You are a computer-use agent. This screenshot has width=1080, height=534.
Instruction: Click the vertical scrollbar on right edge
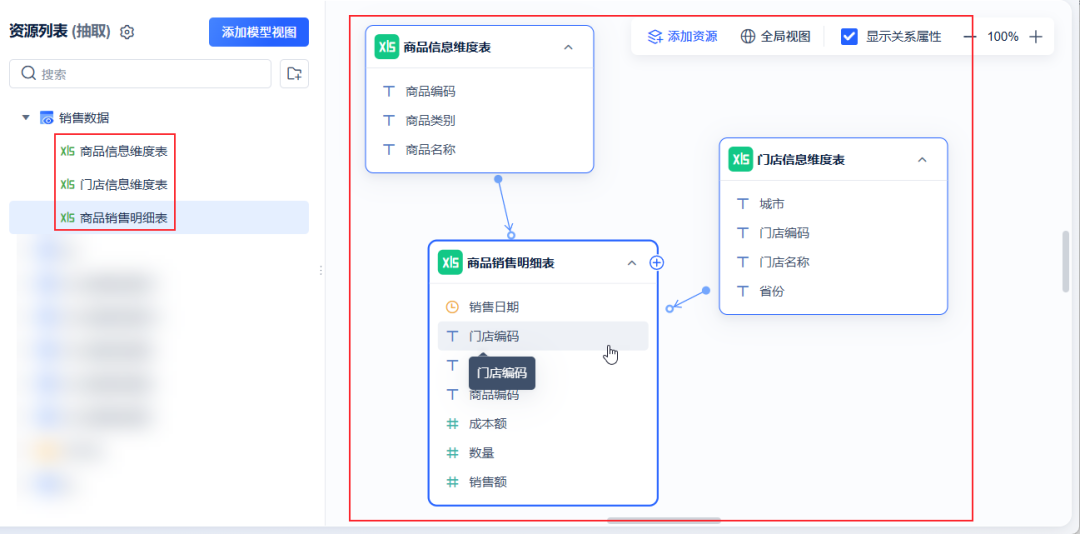click(x=1066, y=262)
